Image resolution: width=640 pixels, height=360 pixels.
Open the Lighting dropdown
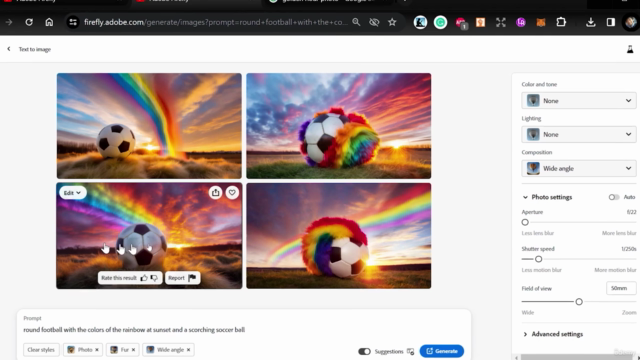(x=578, y=134)
